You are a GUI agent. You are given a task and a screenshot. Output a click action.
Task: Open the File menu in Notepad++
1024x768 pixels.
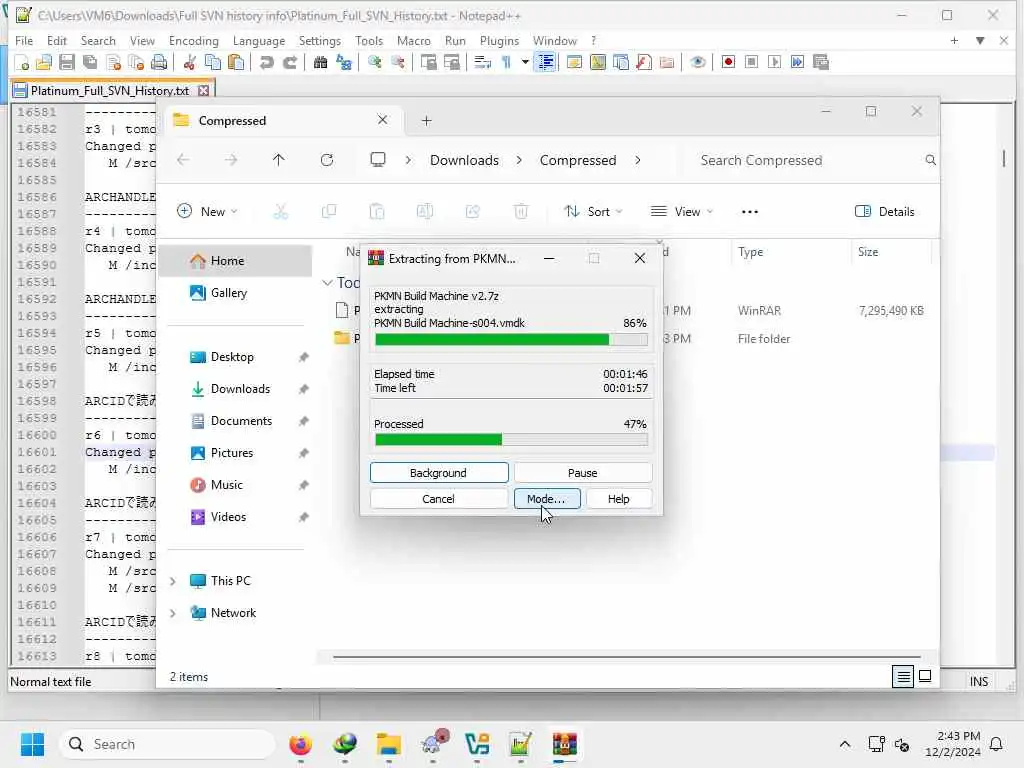(x=24, y=40)
